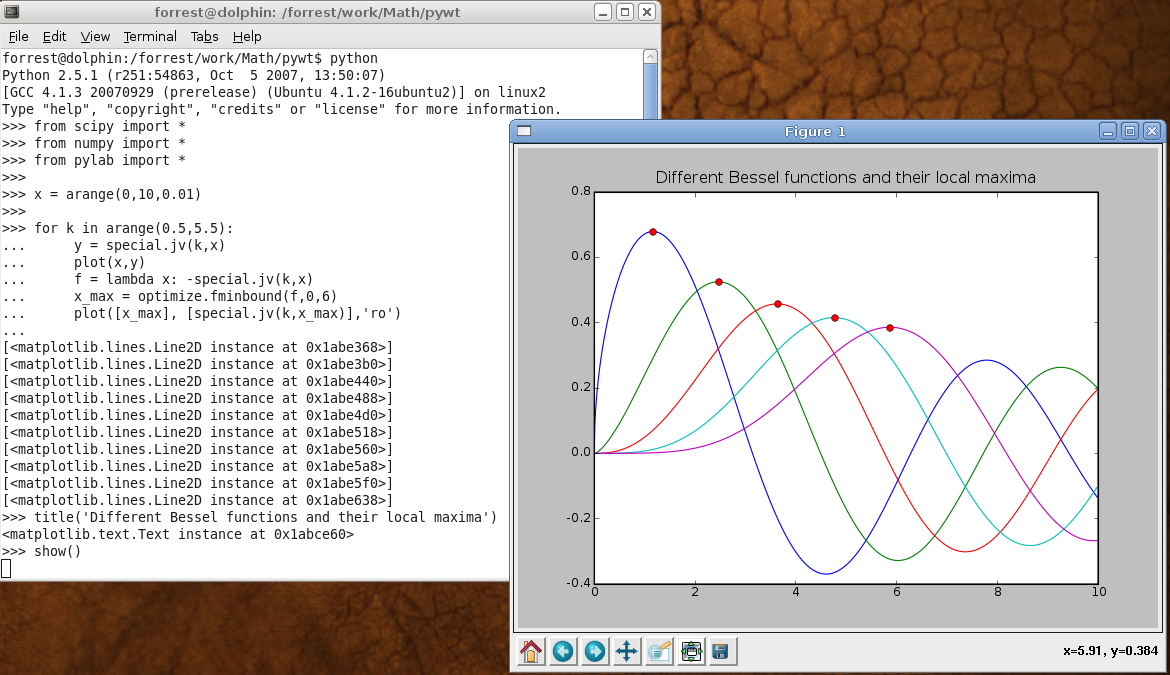Click the plot title 'Different Bessel functions and their local maxima'
The image size is (1170, 675).
point(845,178)
